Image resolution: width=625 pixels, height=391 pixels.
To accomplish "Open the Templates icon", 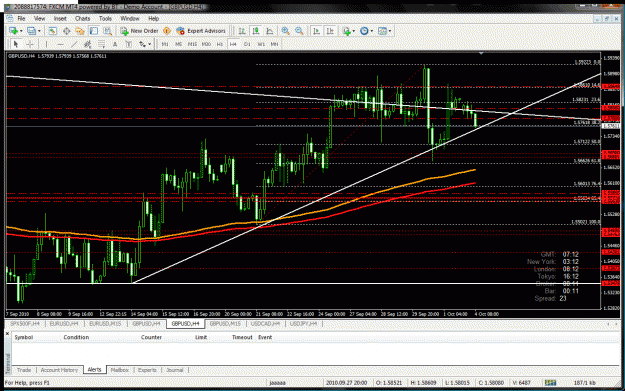I will pos(382,31).
